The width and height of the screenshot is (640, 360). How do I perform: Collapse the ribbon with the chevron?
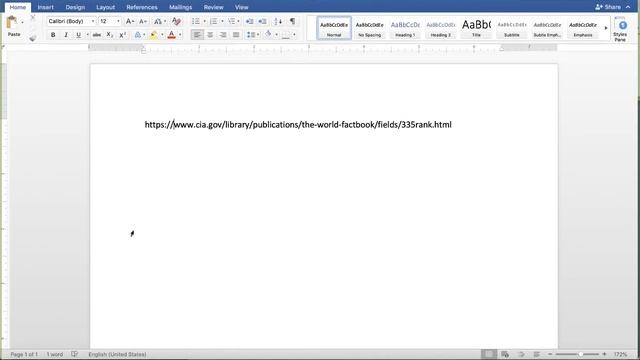(x=628, y=7)
